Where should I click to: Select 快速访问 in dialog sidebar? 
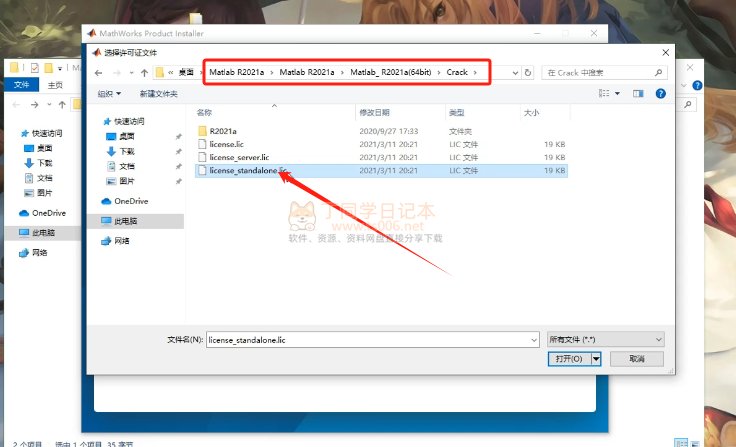point(129,121)
